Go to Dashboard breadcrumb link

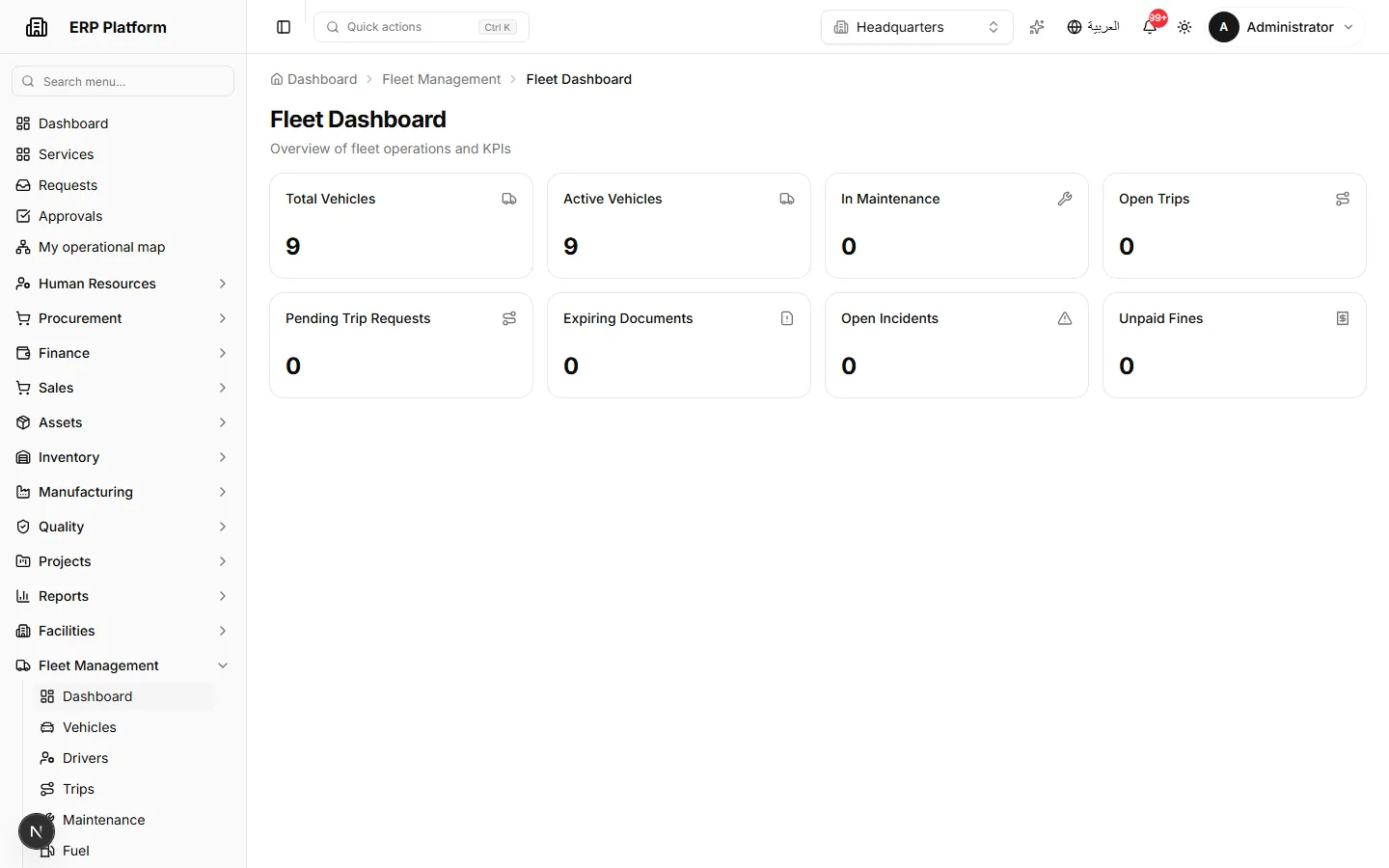313,79
